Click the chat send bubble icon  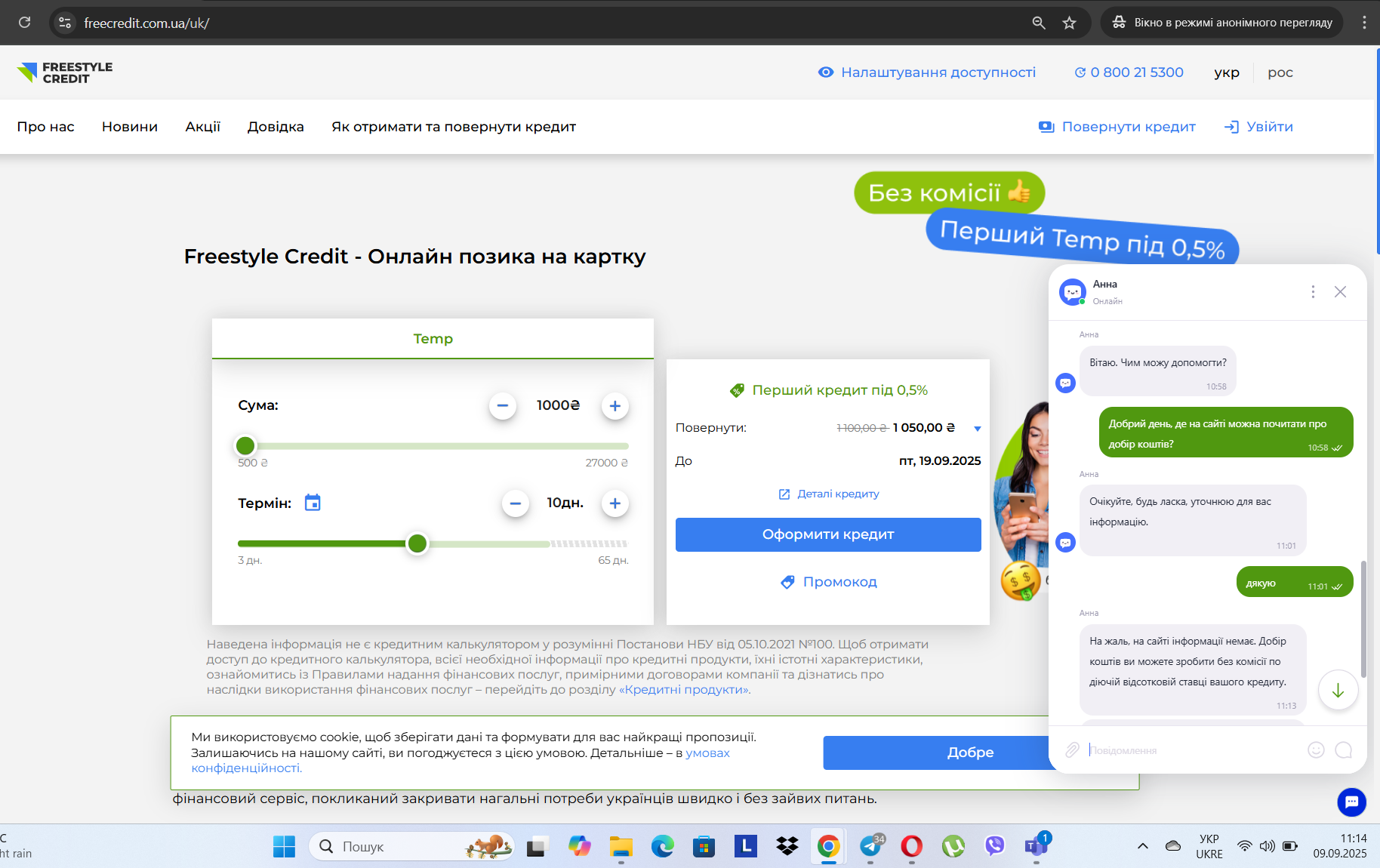coord(1343,749)
